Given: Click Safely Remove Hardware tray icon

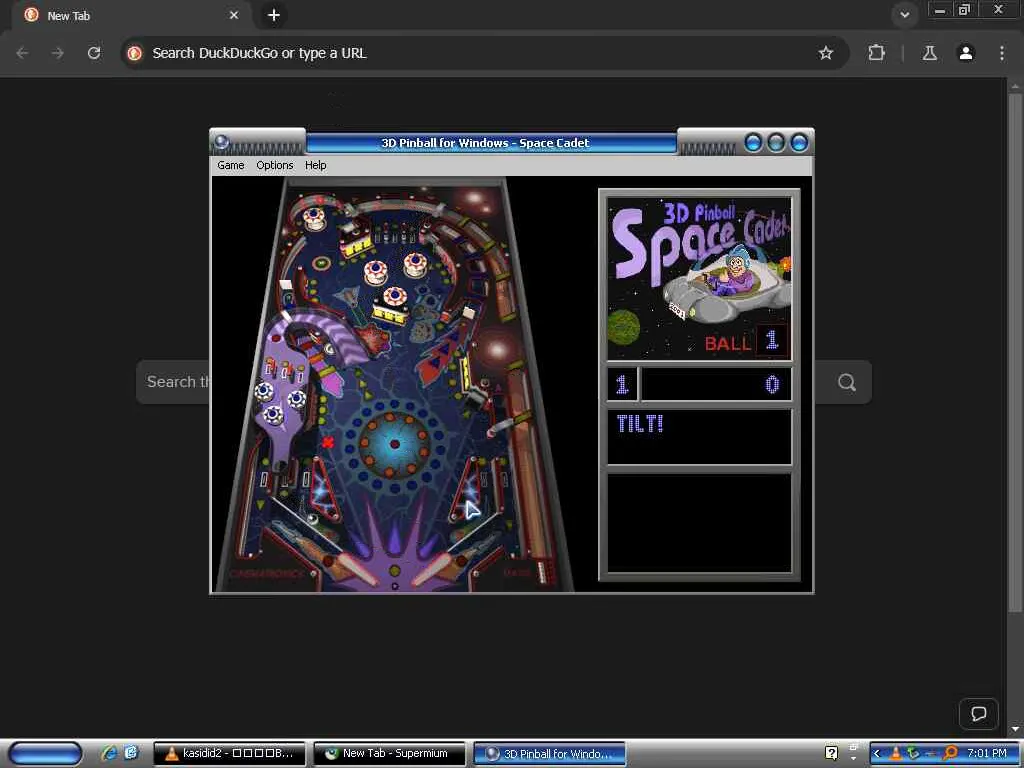Looking at the screenshot, I should tap(914, 754).
